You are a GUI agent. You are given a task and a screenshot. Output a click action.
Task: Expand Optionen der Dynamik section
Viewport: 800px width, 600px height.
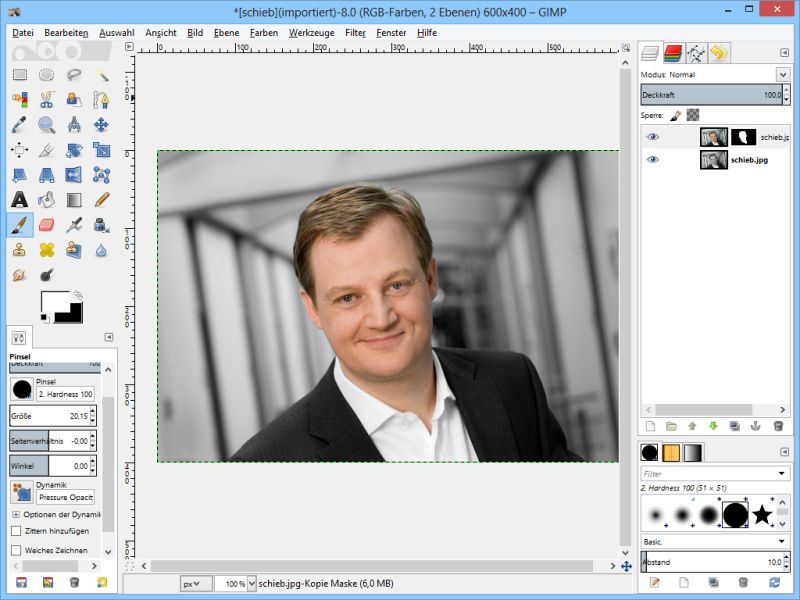(16, 514)
